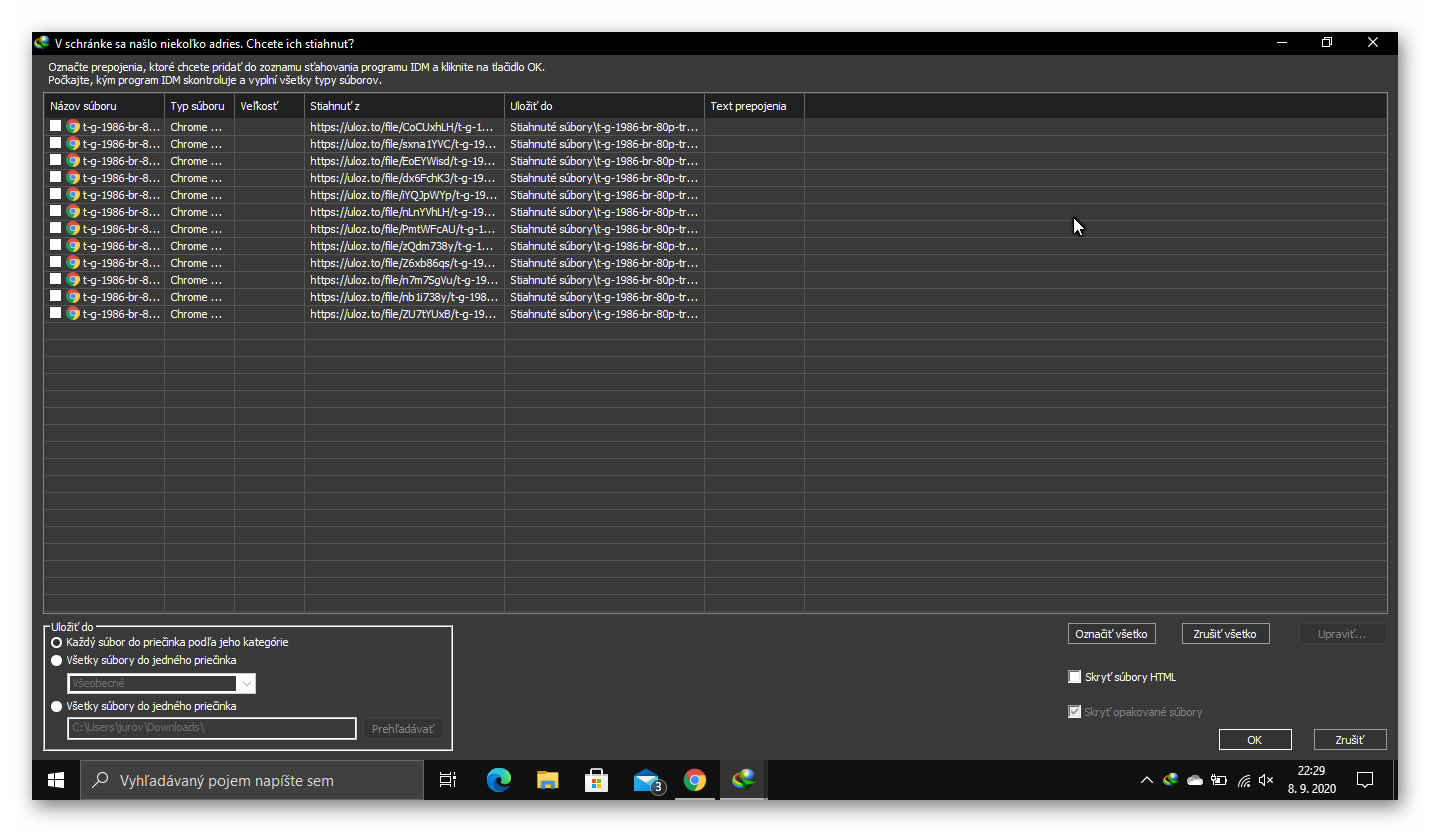
Task: Click the IDM logo in the title bar
Action: pos(42,43)
